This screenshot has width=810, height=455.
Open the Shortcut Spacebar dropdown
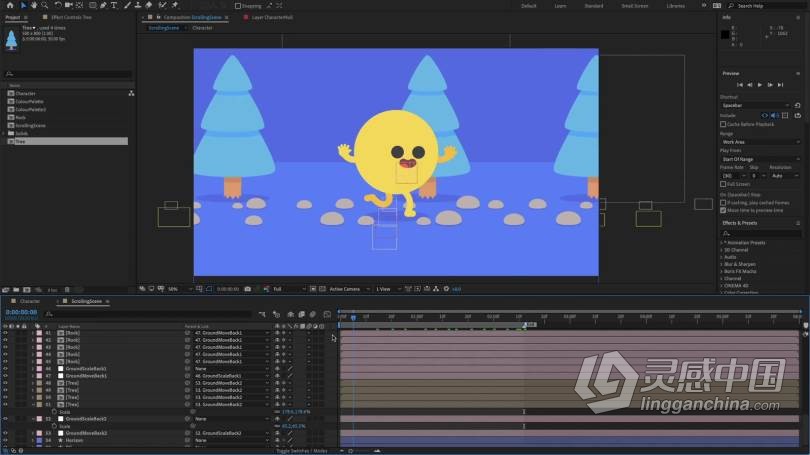pyautogui.click(x=753, y=105)
